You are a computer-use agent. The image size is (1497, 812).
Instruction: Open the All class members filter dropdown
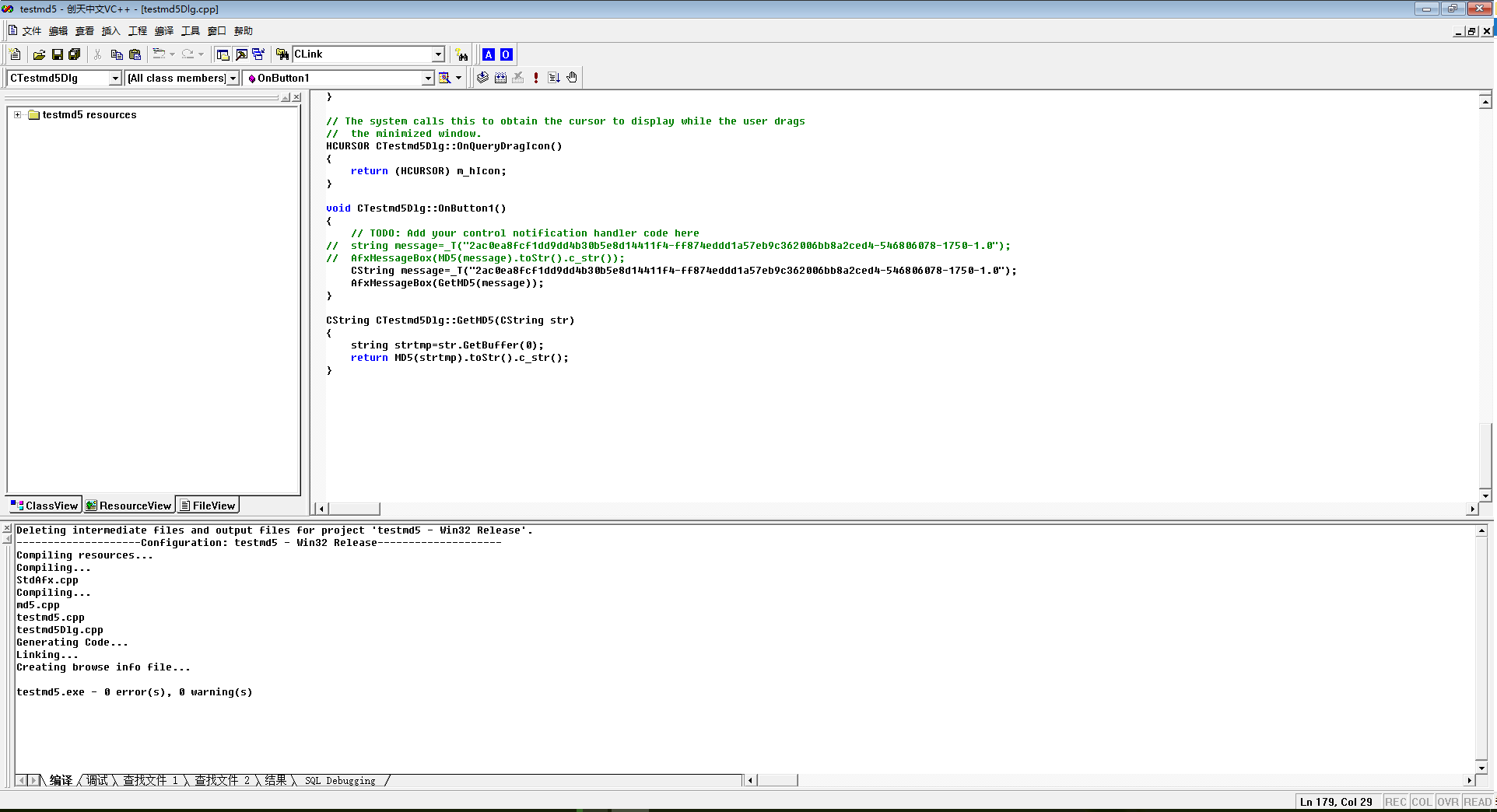(233, 78)
